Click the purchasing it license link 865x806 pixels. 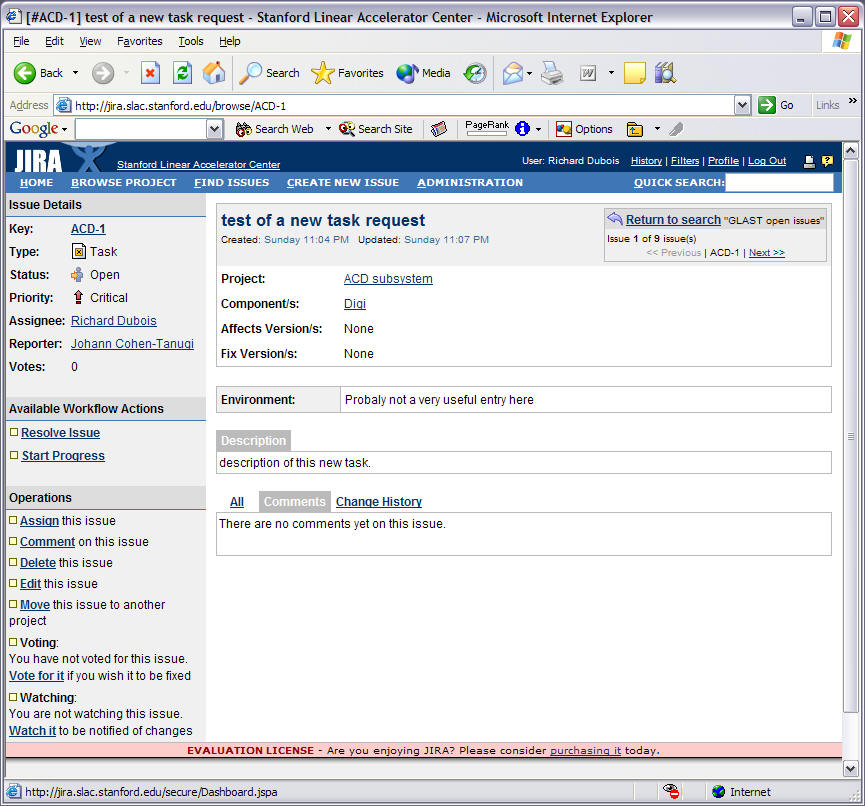pos(585,750)
